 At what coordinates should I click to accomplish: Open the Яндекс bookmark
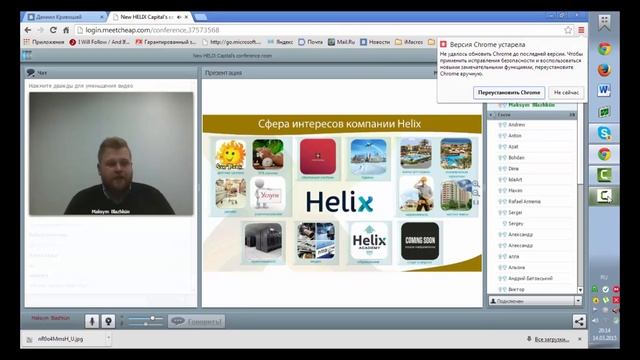click(x=280, y=42)
